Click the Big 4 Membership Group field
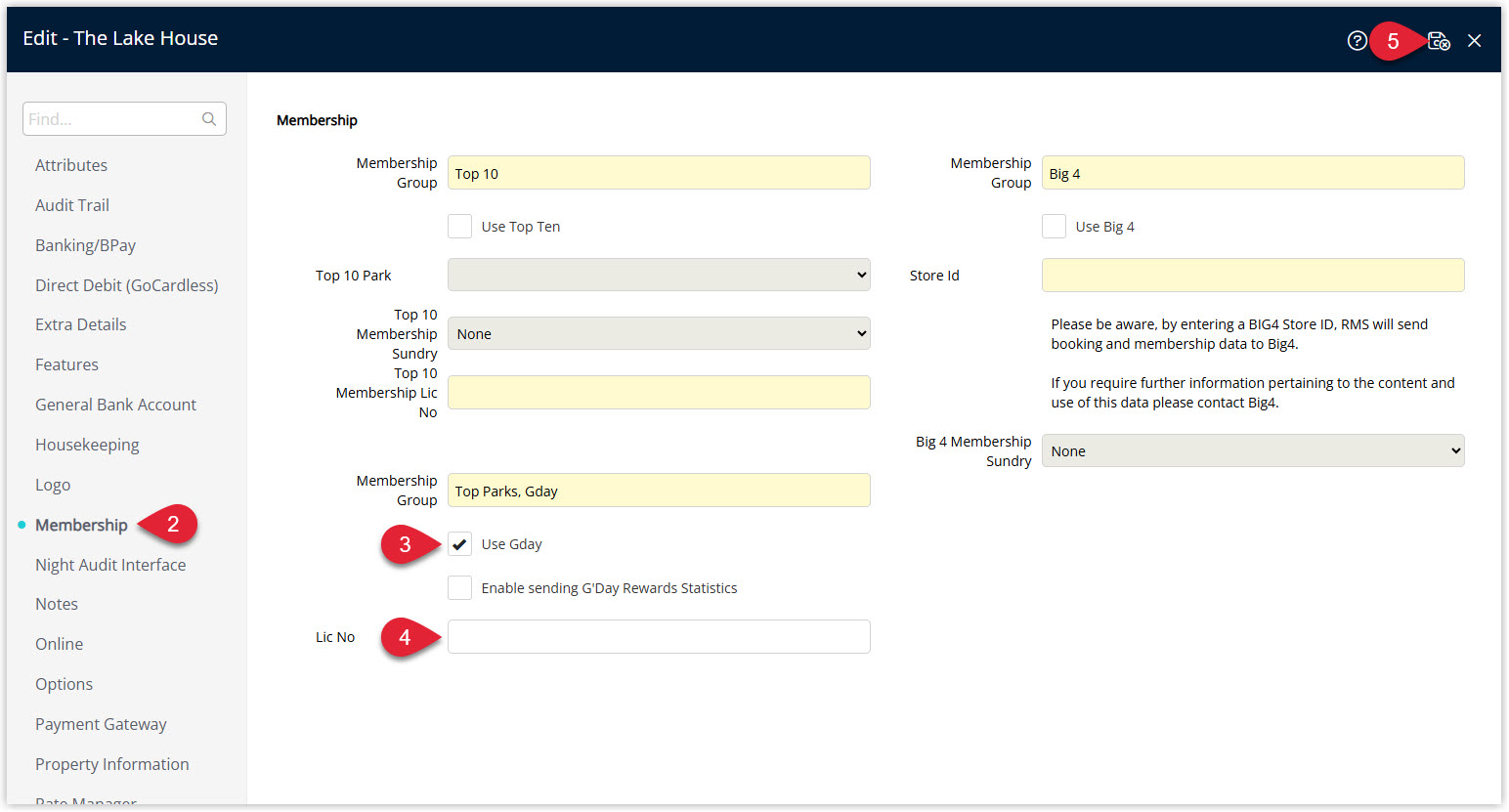Viewport: 1509px width, 812px height. (1253, 173)
